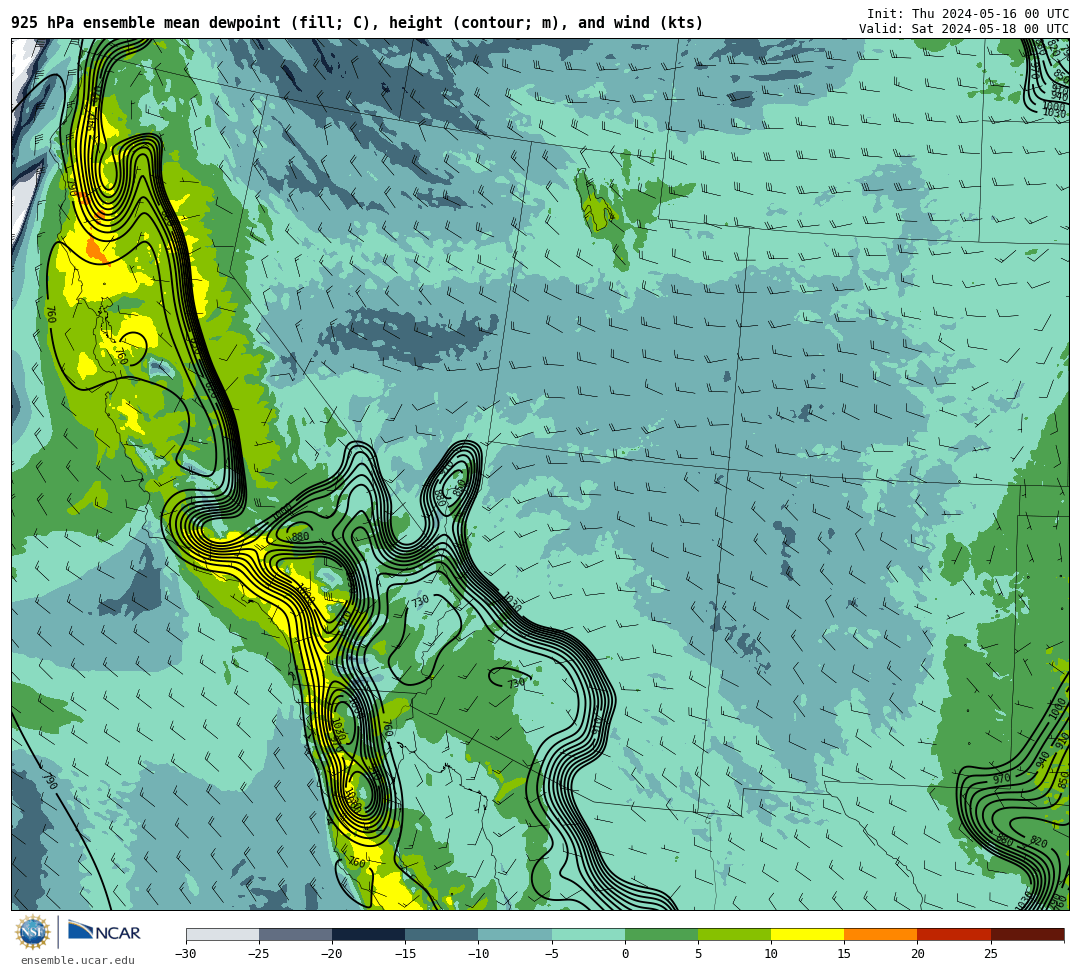Click the yellow 10 to 15 swatch

coord(807,934)
